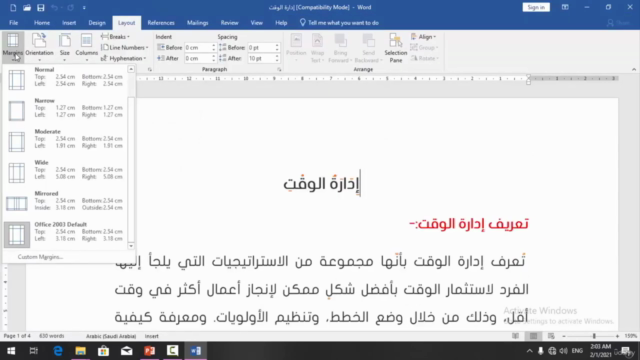Customize Quick Access Toolbar dropdown arrow
Screen dimensions: 640x360
click(84, 7)
